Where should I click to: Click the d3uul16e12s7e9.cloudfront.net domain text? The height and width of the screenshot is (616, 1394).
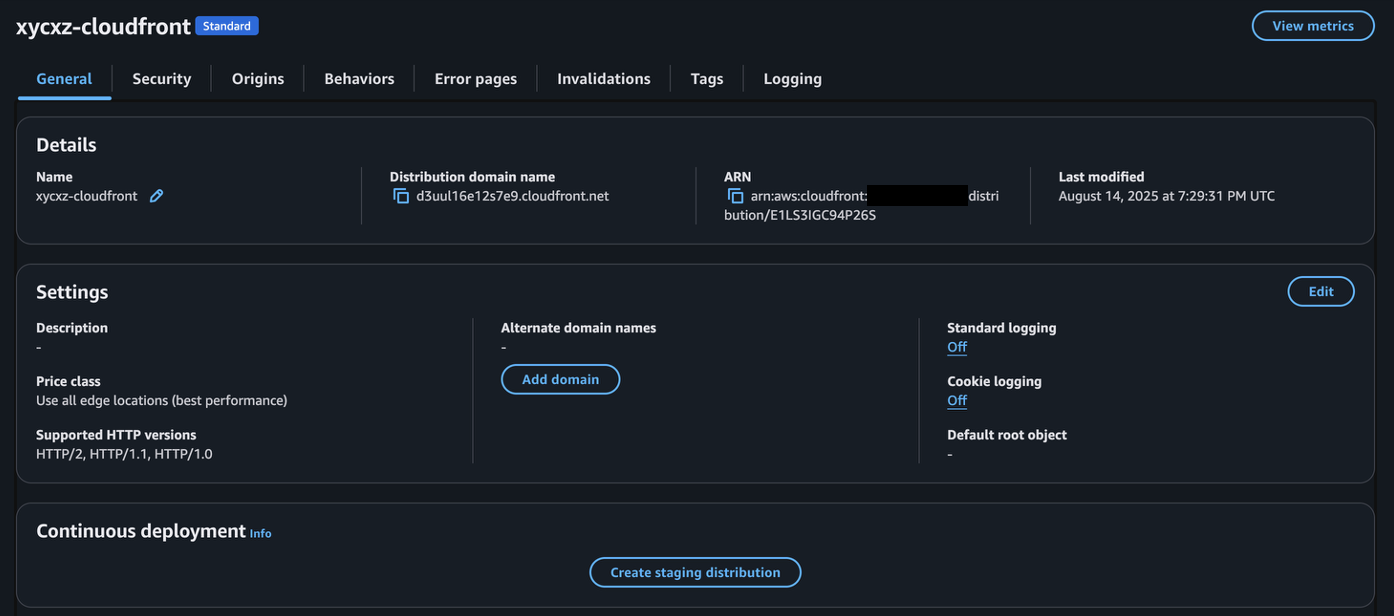(512, 196)
